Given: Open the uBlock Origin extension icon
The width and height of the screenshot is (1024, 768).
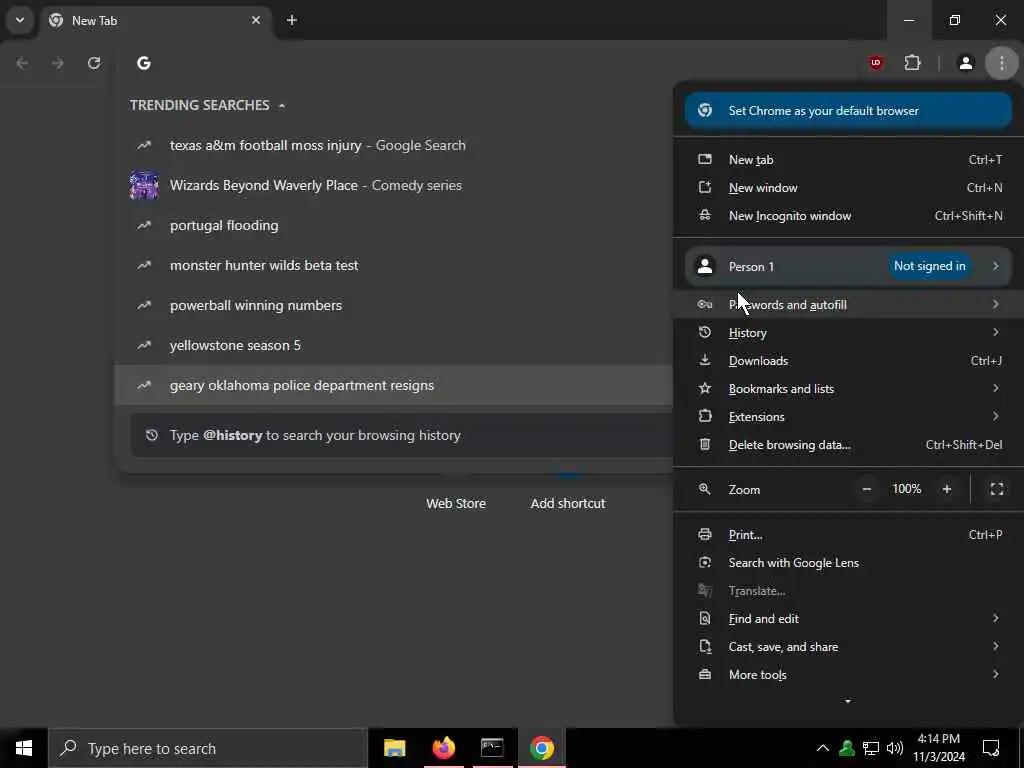Looking at the screenshot, I should click(876, 63).
